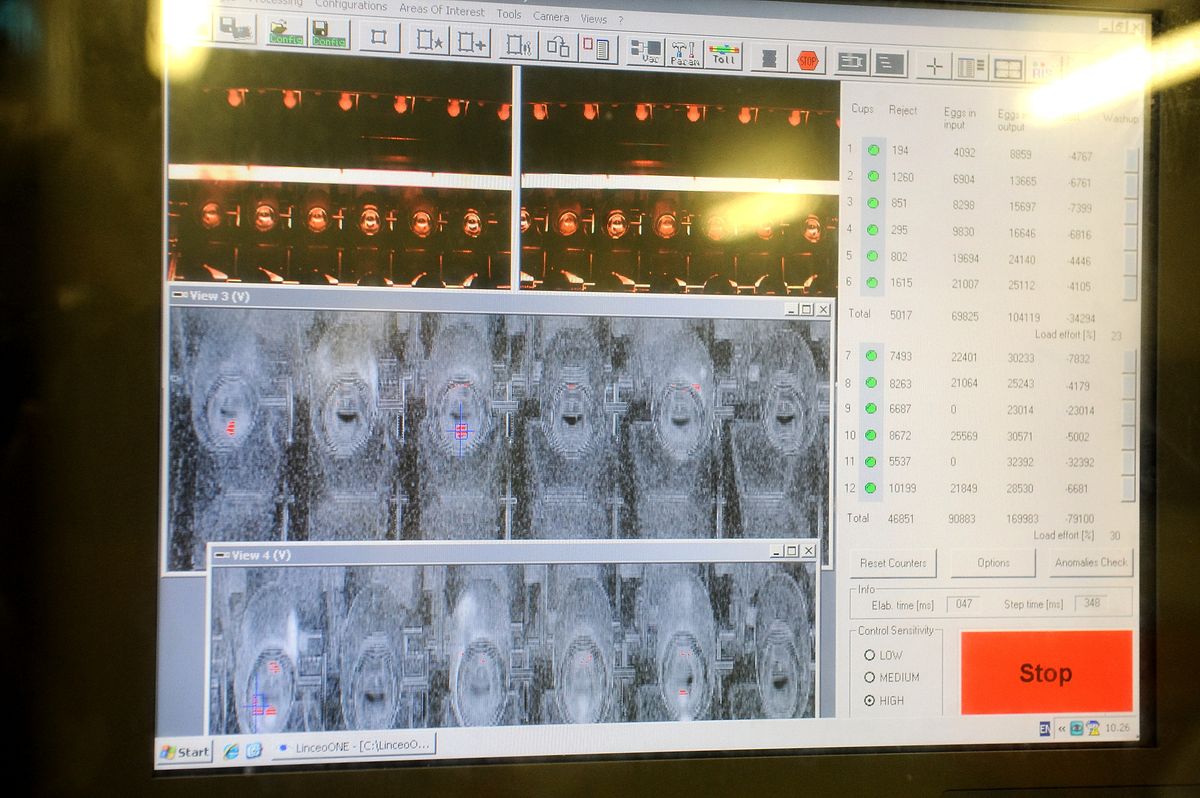Open the ? help menu
The image size is (1200, 798).
pyautogui.click(x=620, y=20)
